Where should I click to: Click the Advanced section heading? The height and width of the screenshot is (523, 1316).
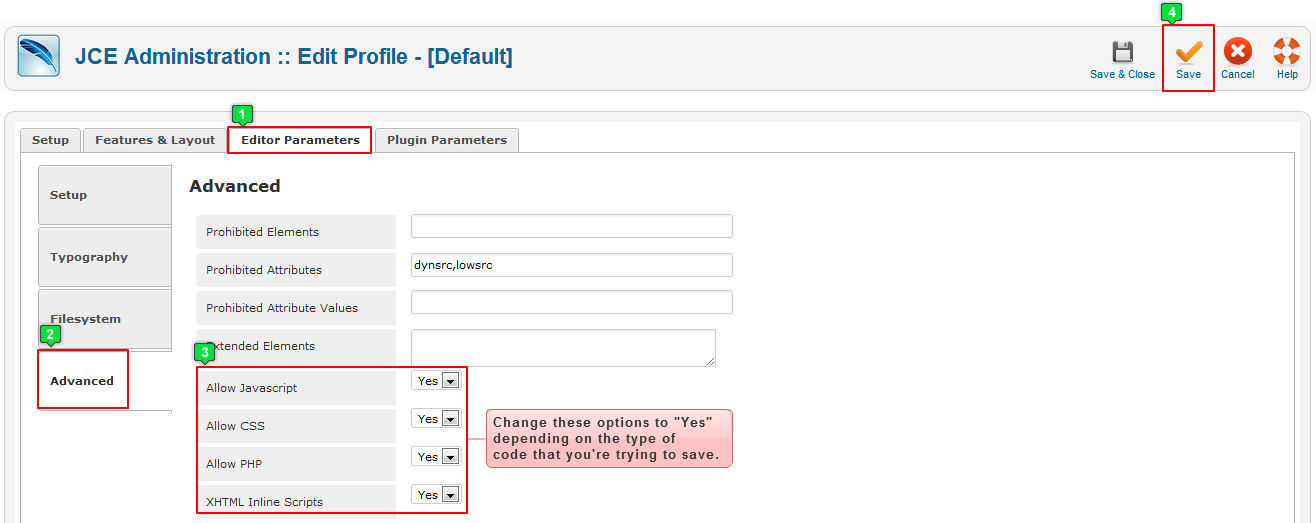pyautogui.click(x=235, y=186)
